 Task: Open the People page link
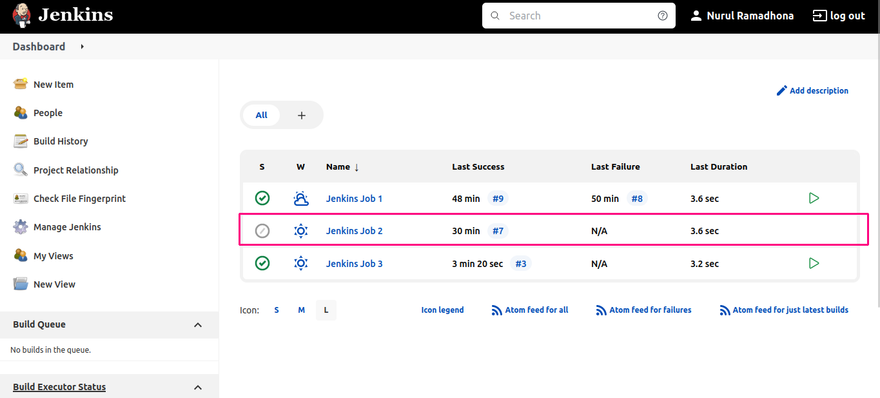pos(48,113)
